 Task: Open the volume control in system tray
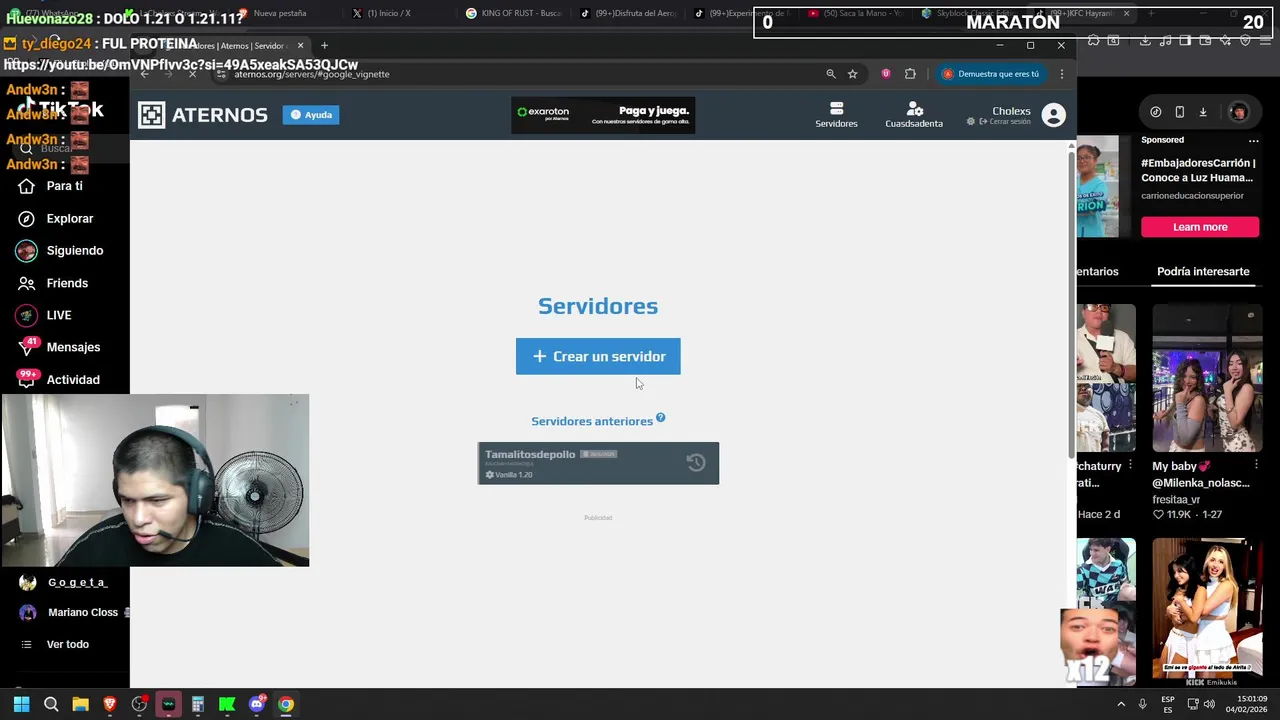[x=1209, y=704]
